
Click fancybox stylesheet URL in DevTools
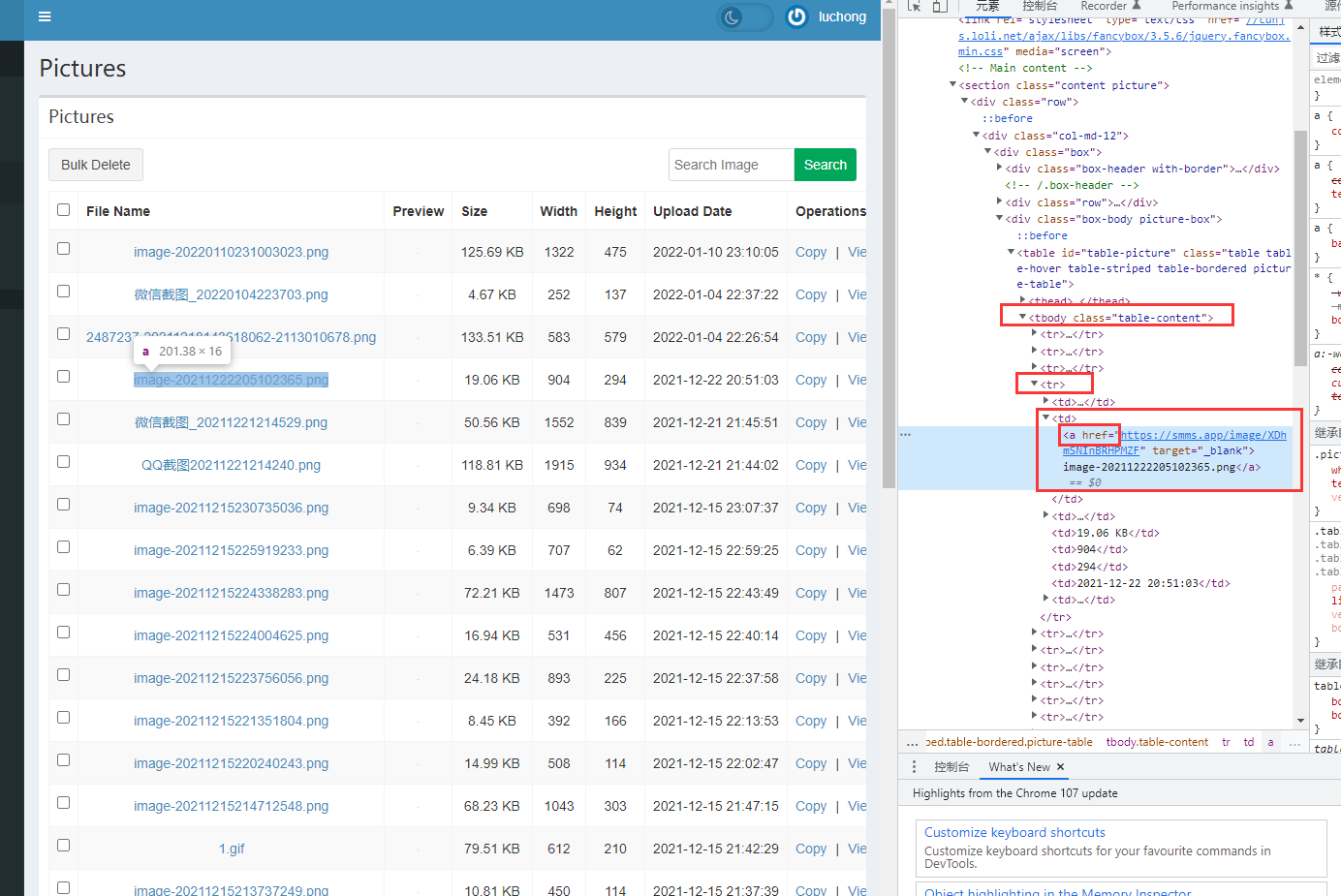pyautogui.click(x=1124, y=36)
